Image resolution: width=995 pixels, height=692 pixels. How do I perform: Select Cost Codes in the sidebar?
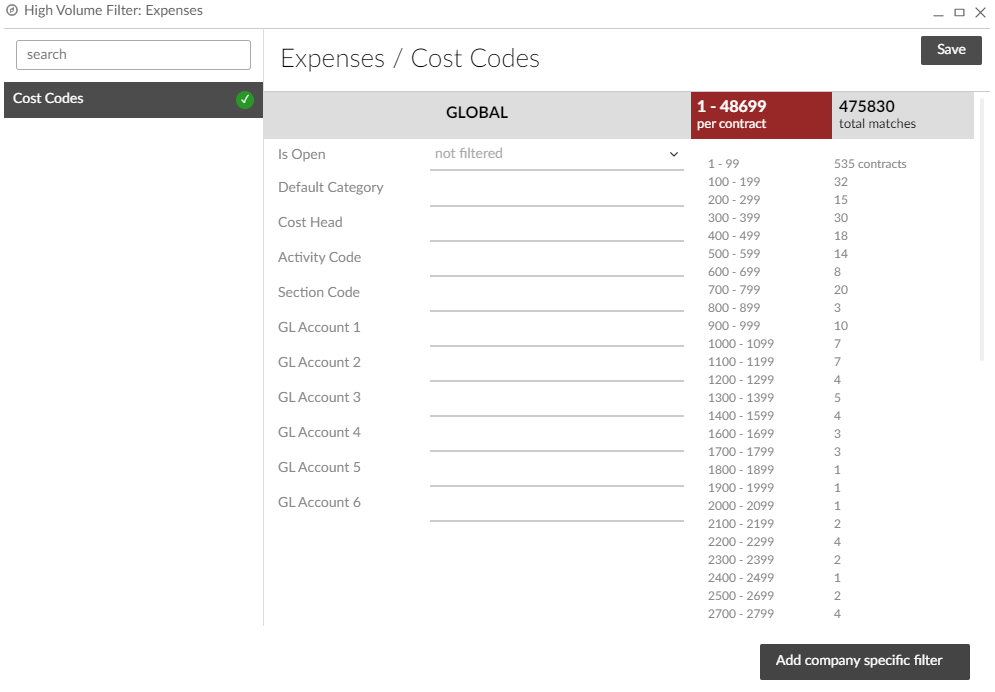(120, 99)
